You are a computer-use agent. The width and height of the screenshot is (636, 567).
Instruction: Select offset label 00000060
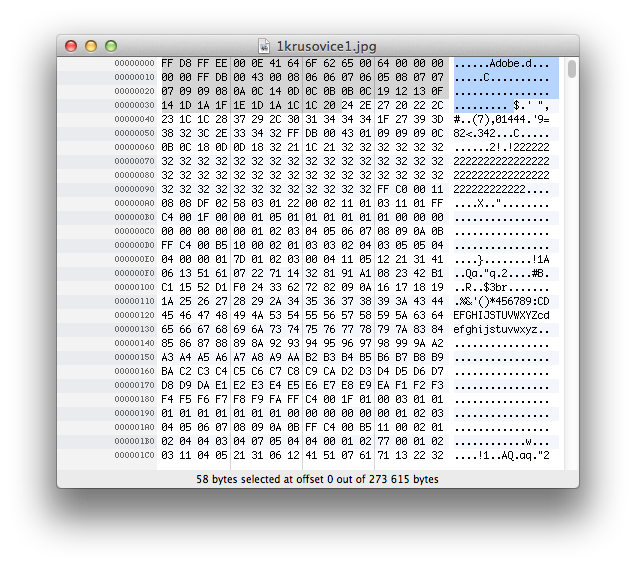(x=134, y=147)
